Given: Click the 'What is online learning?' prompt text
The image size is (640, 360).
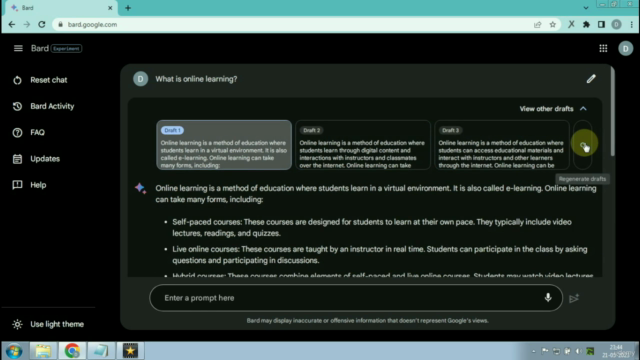Looking at the screenshot, I should point(196,79).
